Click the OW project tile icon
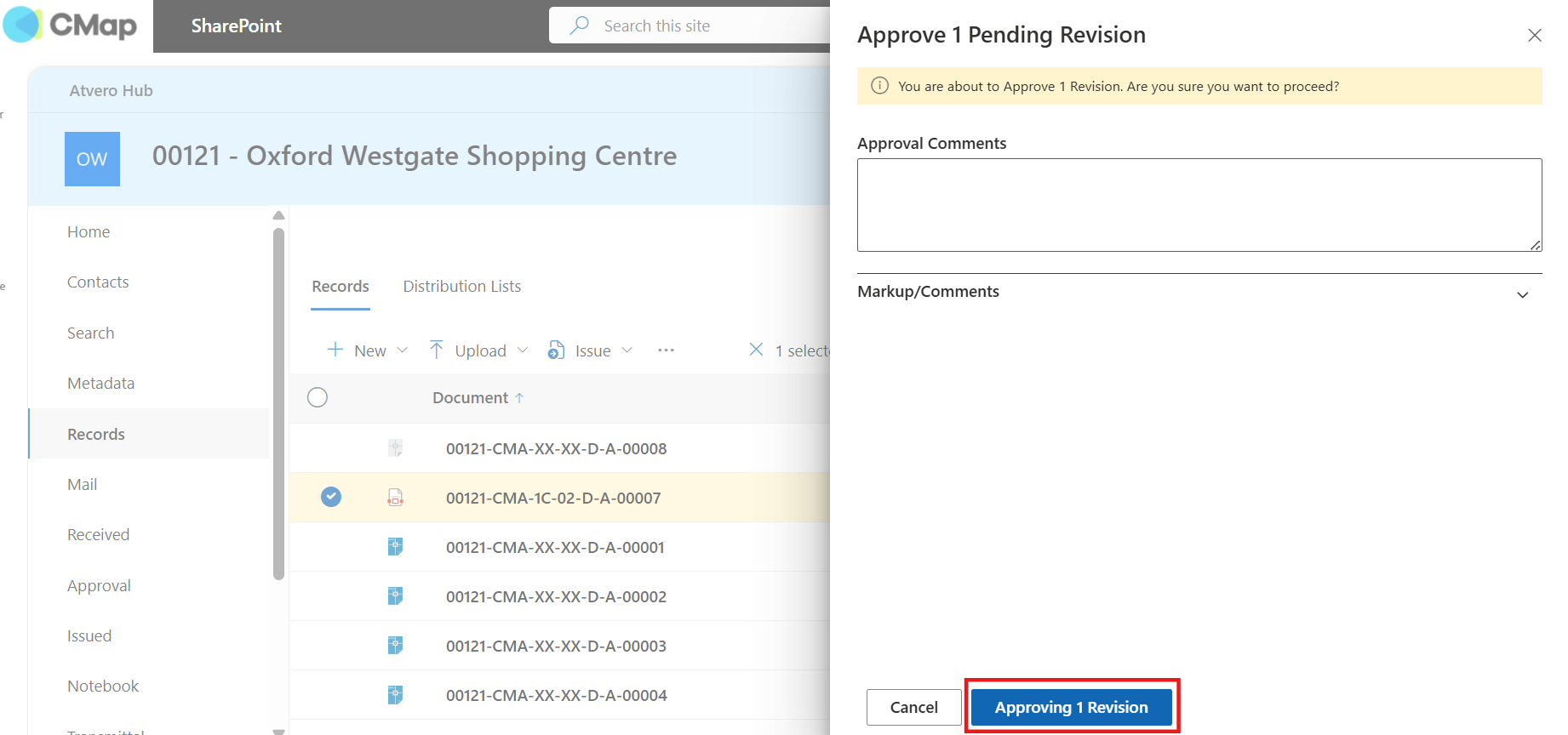1568x735 pixels. [x=92, y=159]
